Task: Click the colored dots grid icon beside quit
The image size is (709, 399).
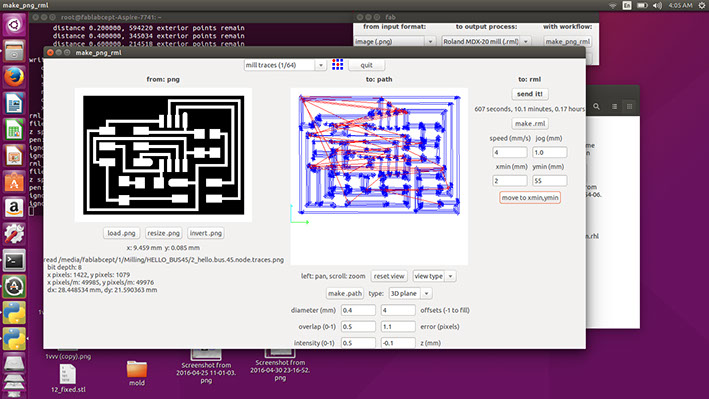Action: coord(337,65)
